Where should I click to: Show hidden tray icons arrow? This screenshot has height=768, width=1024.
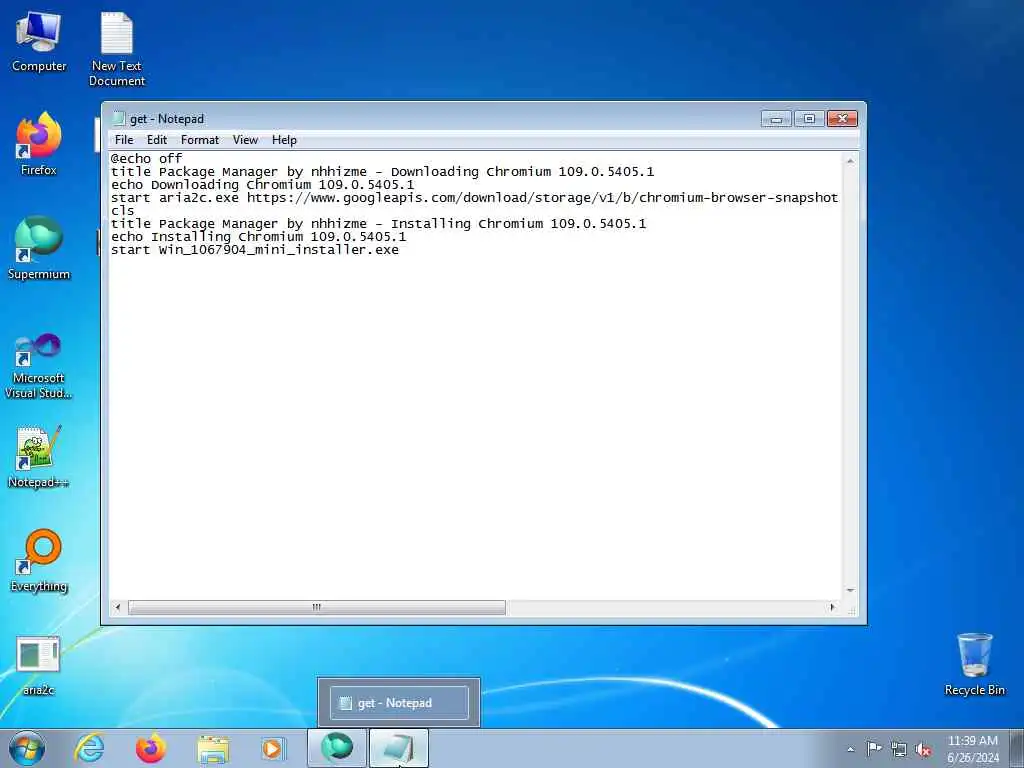coord(850,749)
